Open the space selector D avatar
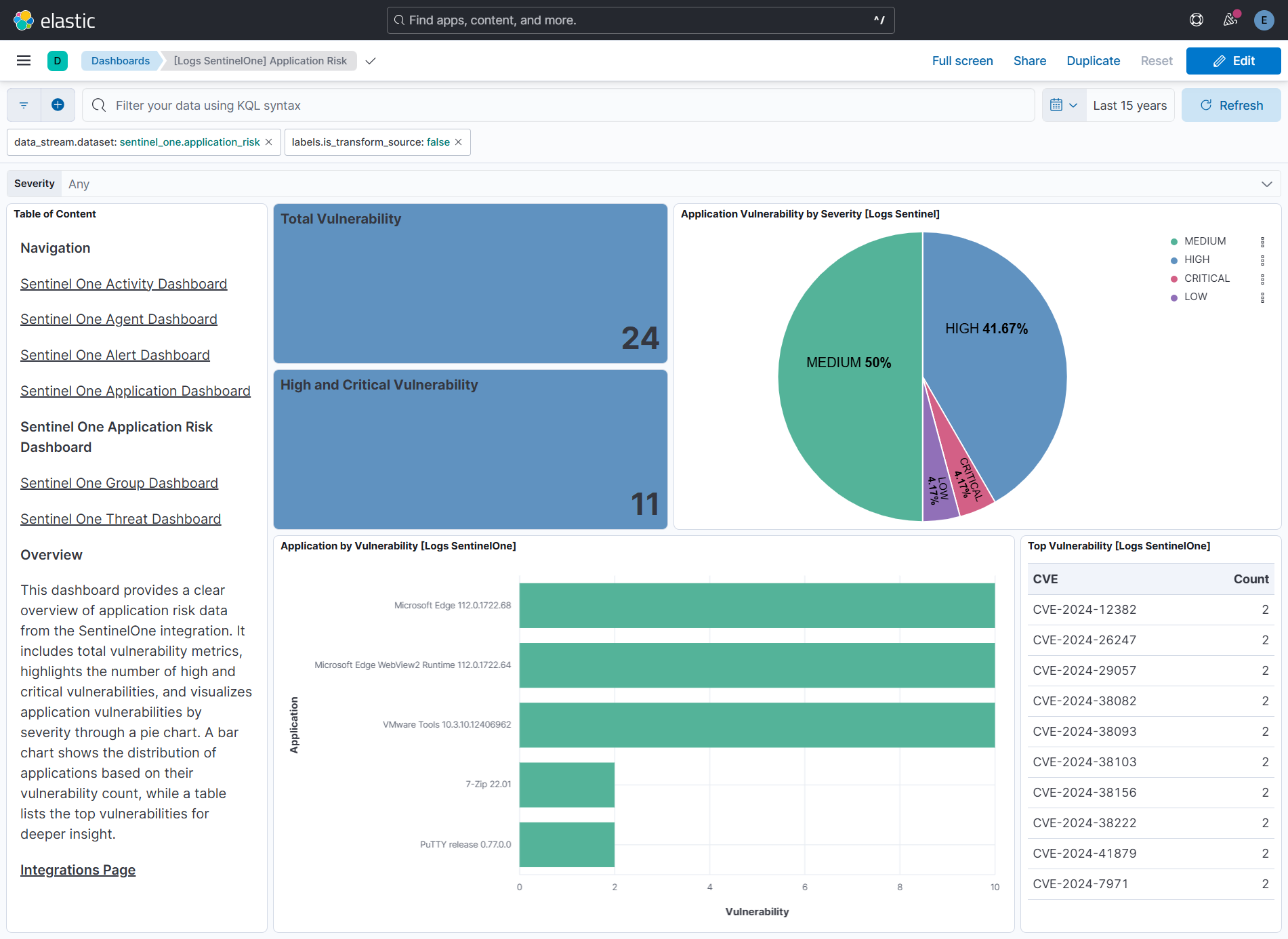Viewport: 1288px width, 939px height. click(x=58, y=61)
